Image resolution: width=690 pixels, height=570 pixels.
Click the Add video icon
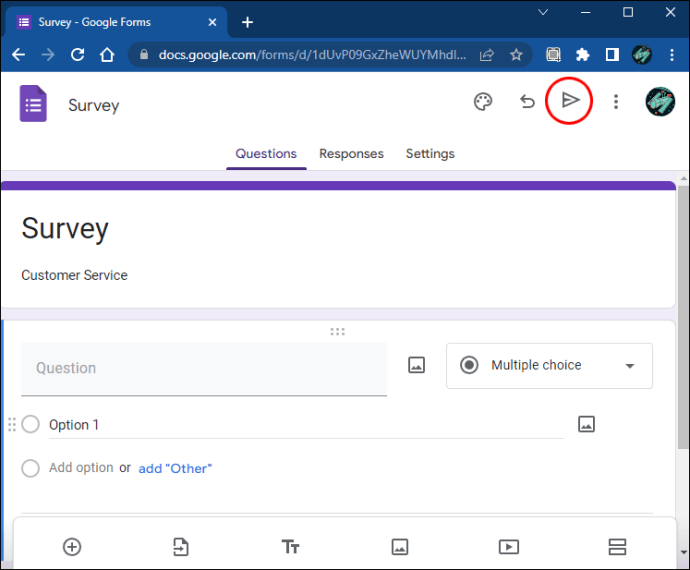tap(508, 546)
